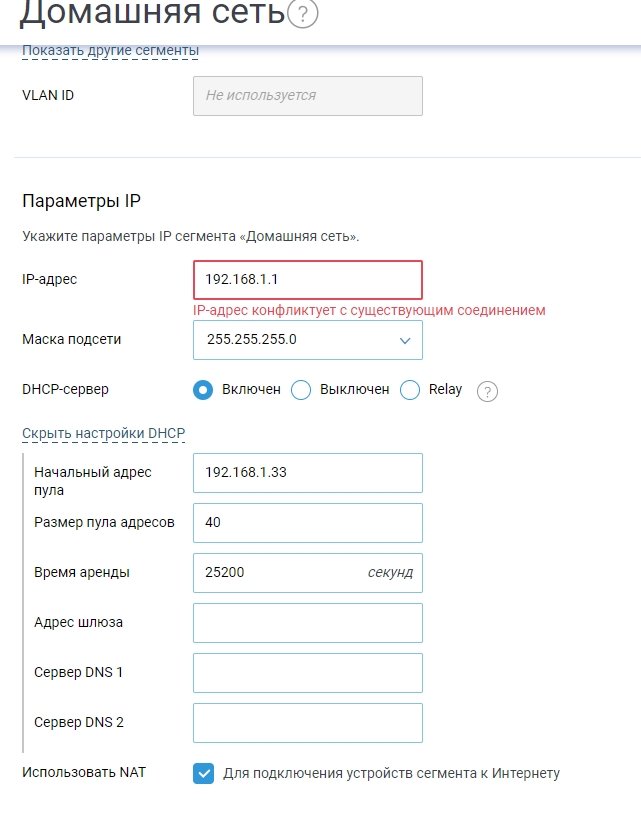The height and width of the screenshot is (816, 641).
Task: Select Включен DHCP radio button
Action: (203, 390)
